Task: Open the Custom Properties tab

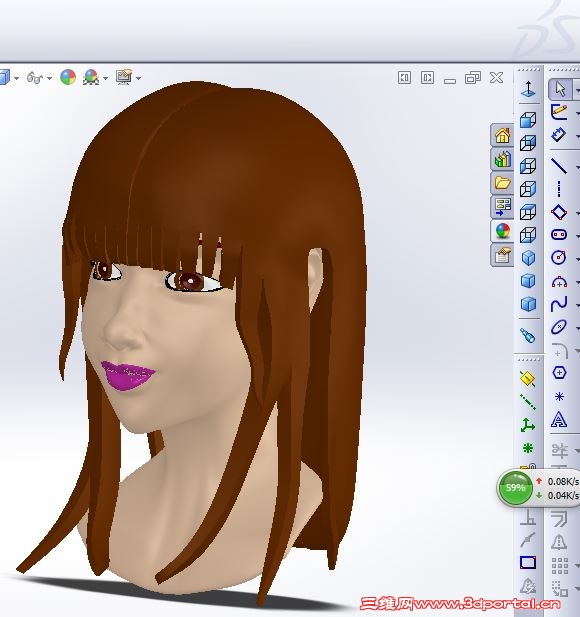Action: coord(502,255)
